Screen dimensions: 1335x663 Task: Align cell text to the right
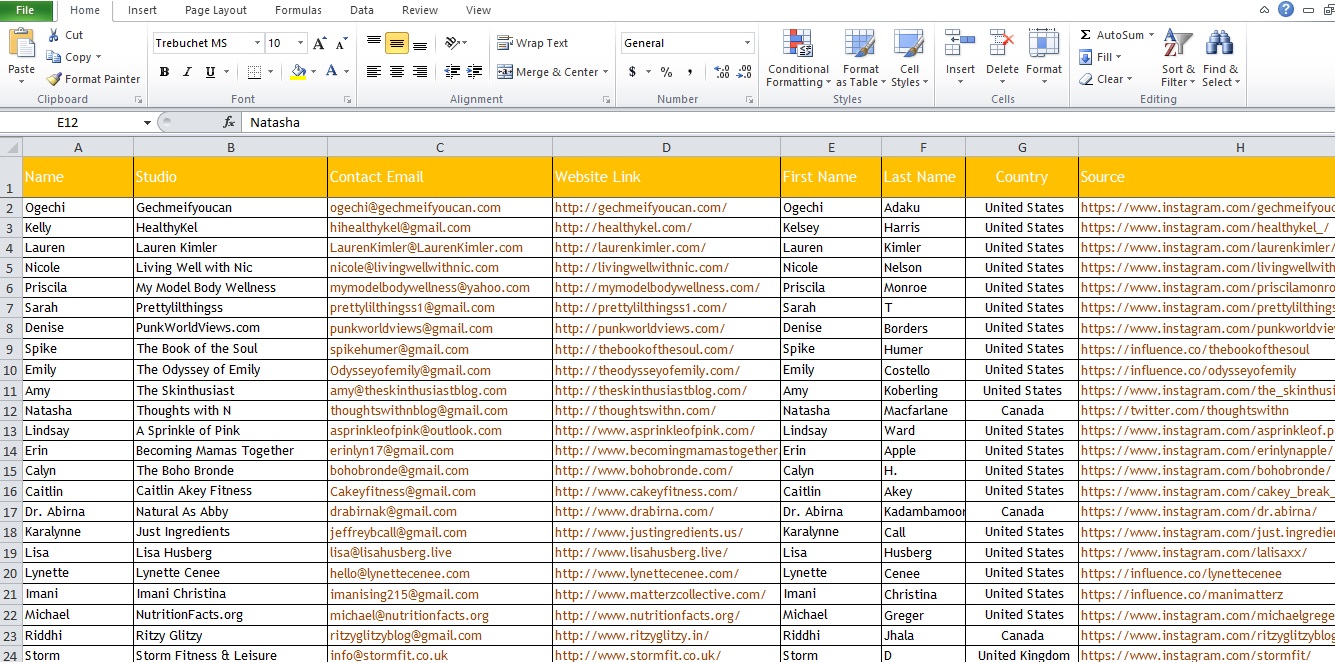pyautogui.click(x=420, y=72)
